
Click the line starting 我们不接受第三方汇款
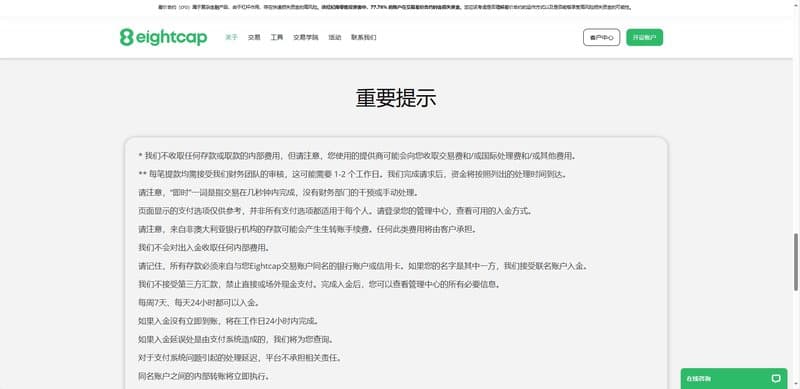pos(319,284)
